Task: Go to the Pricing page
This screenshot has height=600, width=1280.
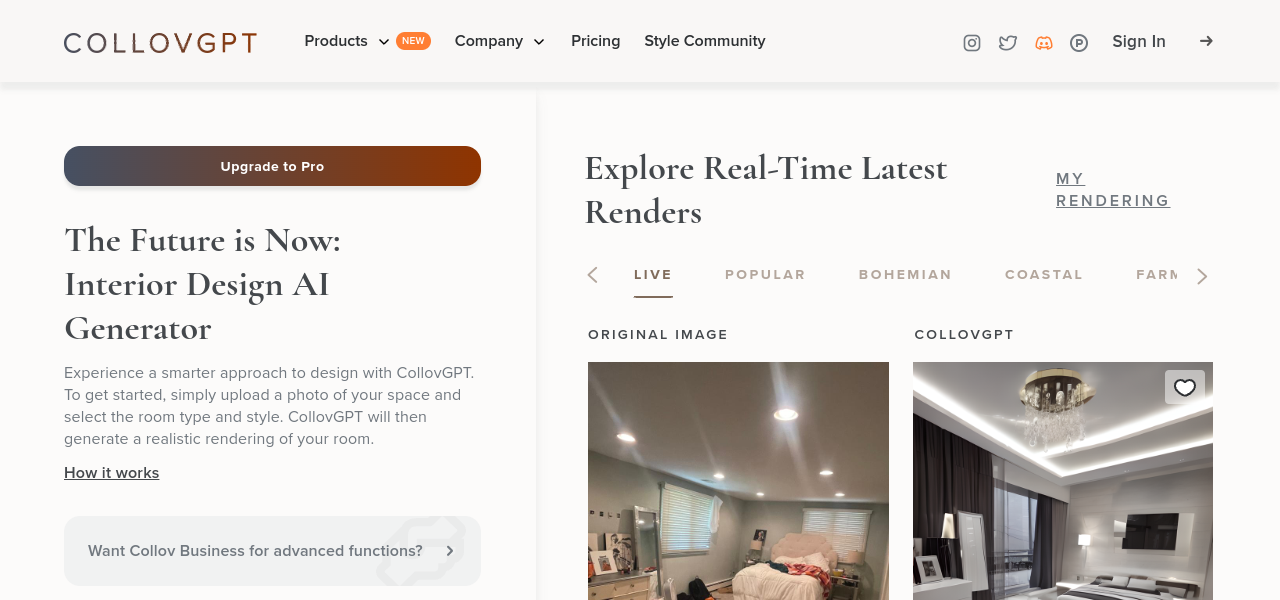Action: click(x=596, y=41)
